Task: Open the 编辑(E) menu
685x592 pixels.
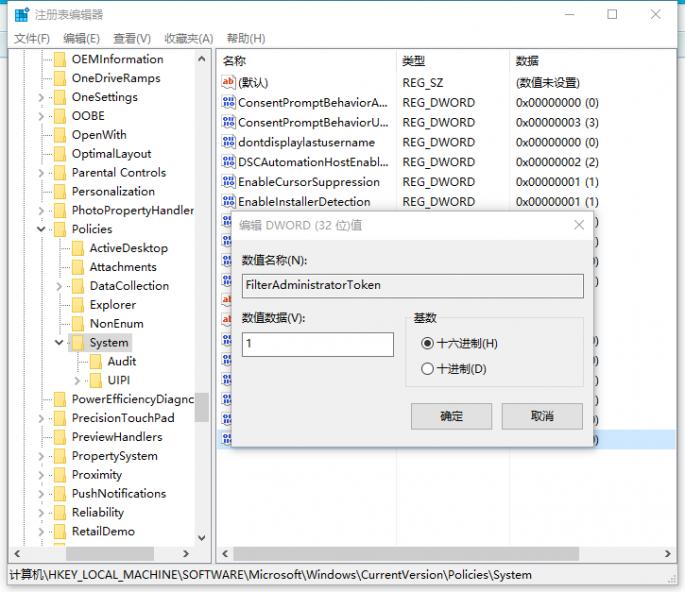Action: click(x=81, y=38)
